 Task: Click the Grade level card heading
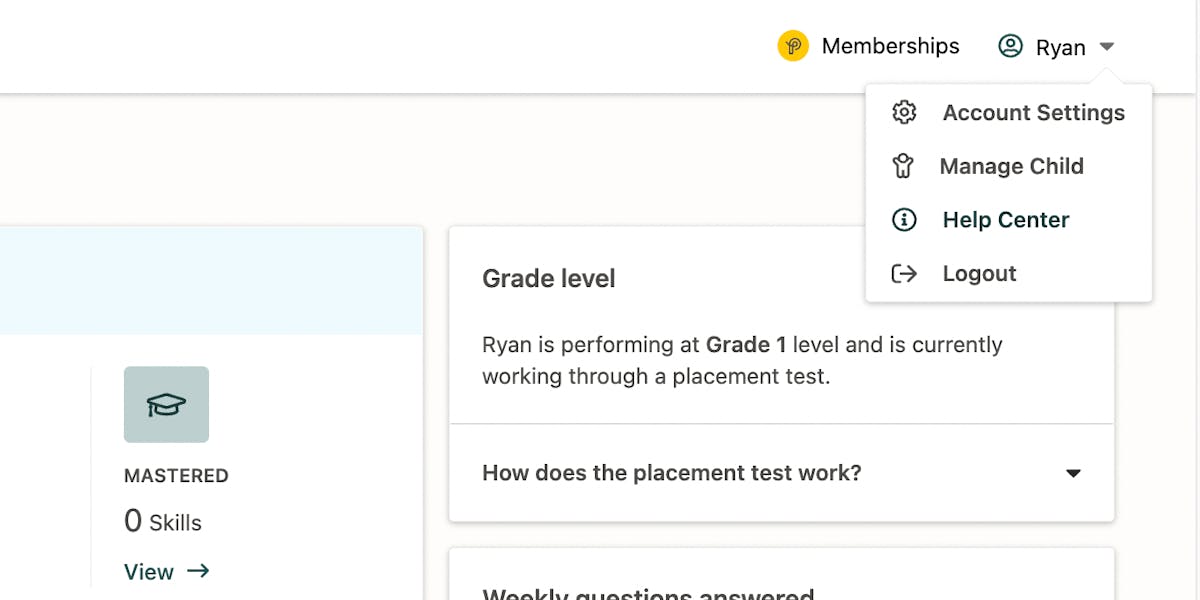tap(549, 278)
